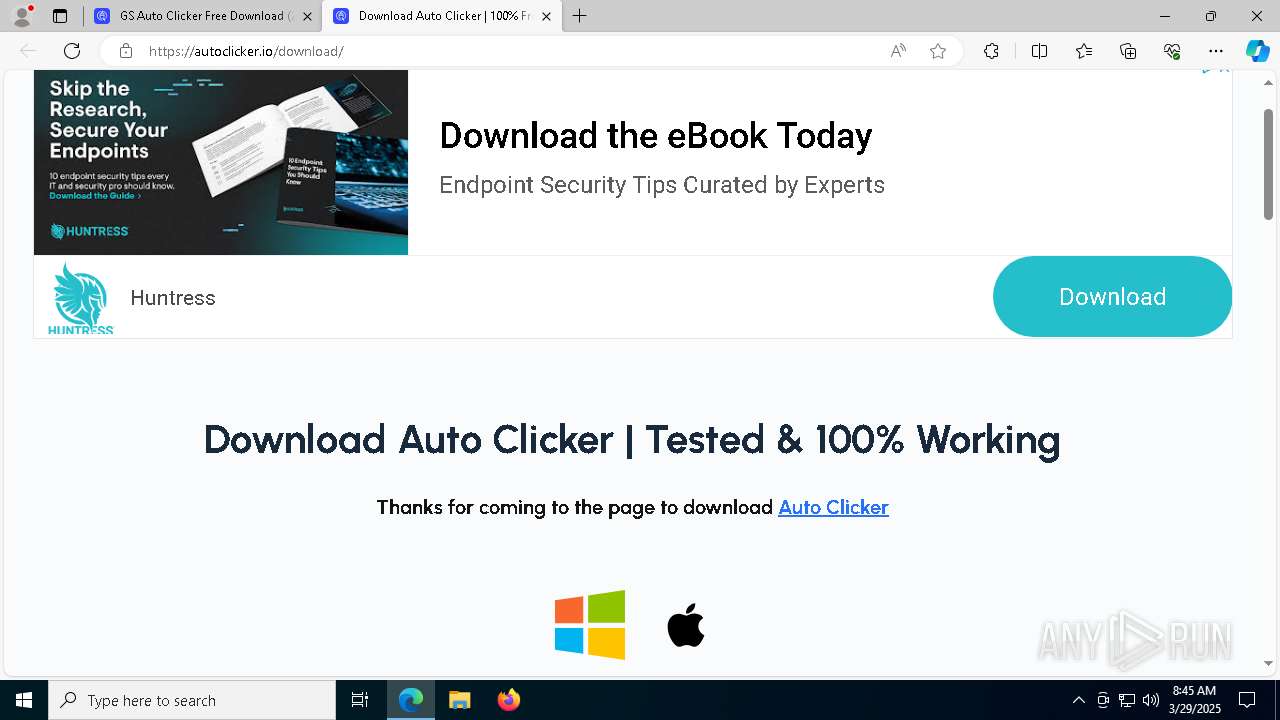The width and height of the screenshot is (1280, 720).
Task: Open the volume speaker control
Action: pos(1151,700)
